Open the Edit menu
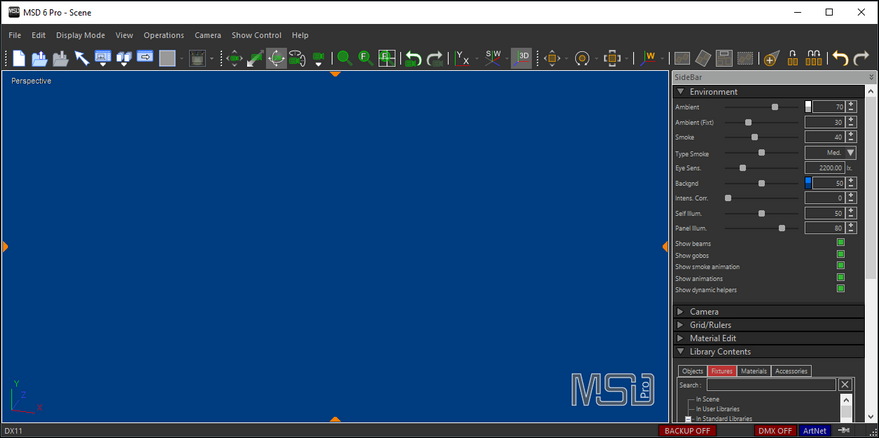This screenshot has height=438, width=879. point(39,35)
